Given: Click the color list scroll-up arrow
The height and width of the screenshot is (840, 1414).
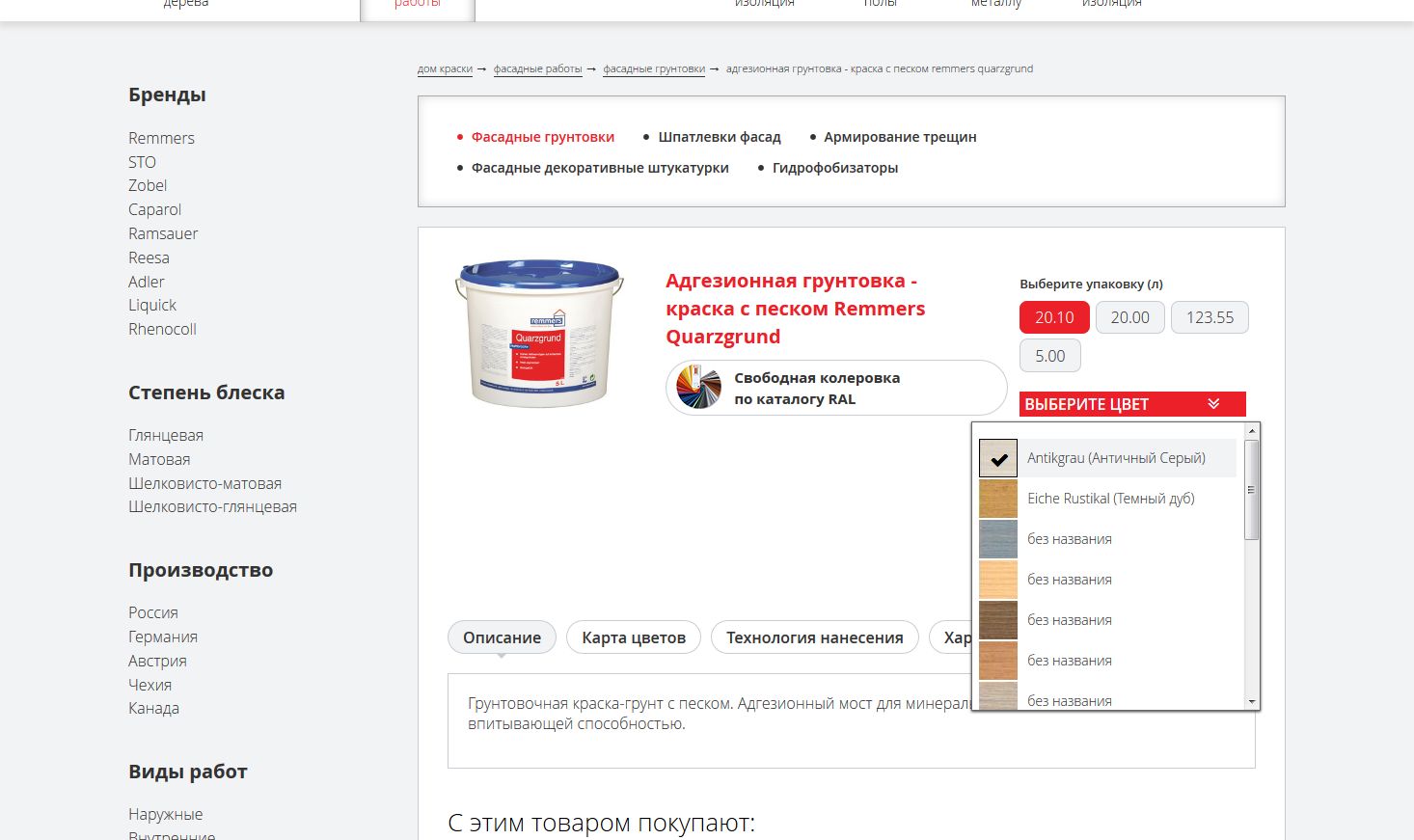Looking at the screenshot, I should tap(1252, 431).
